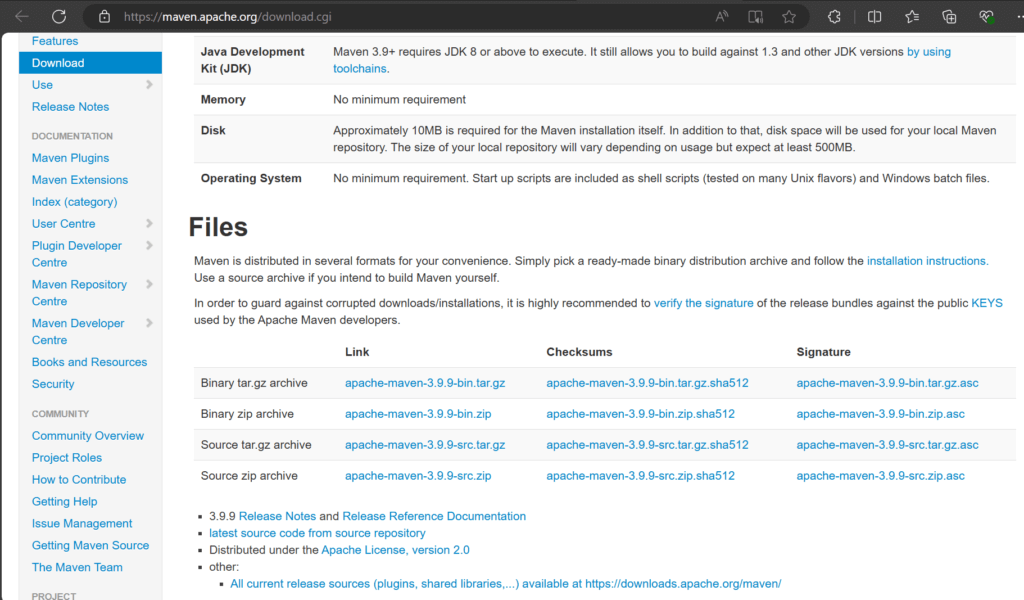1024x600 pixels.
Task: Follow 'by using toolchains' link
Action: pyautogui.click(x=929, y=52)
